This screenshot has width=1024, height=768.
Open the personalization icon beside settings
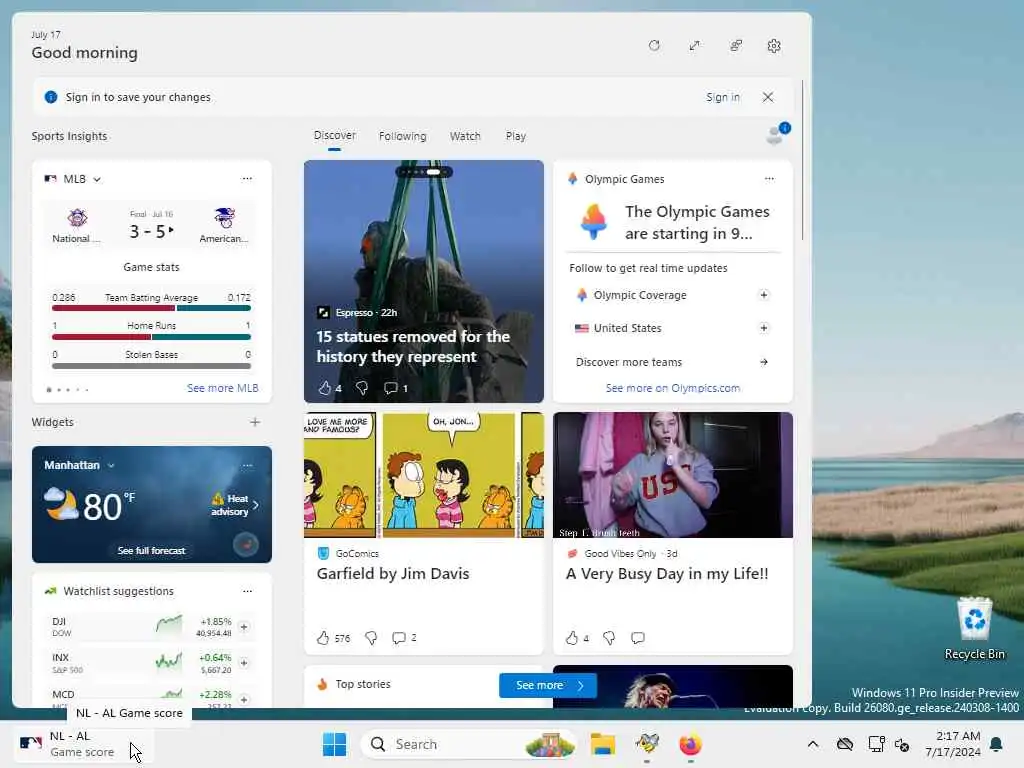[736, 46]
